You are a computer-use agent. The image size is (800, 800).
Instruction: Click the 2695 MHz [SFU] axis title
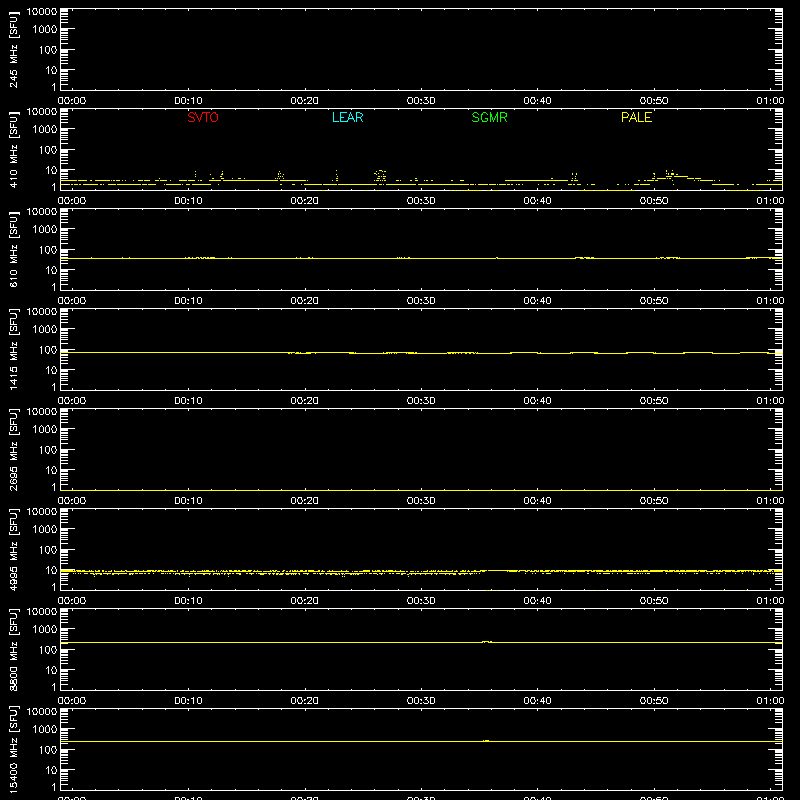pos(13,449)
